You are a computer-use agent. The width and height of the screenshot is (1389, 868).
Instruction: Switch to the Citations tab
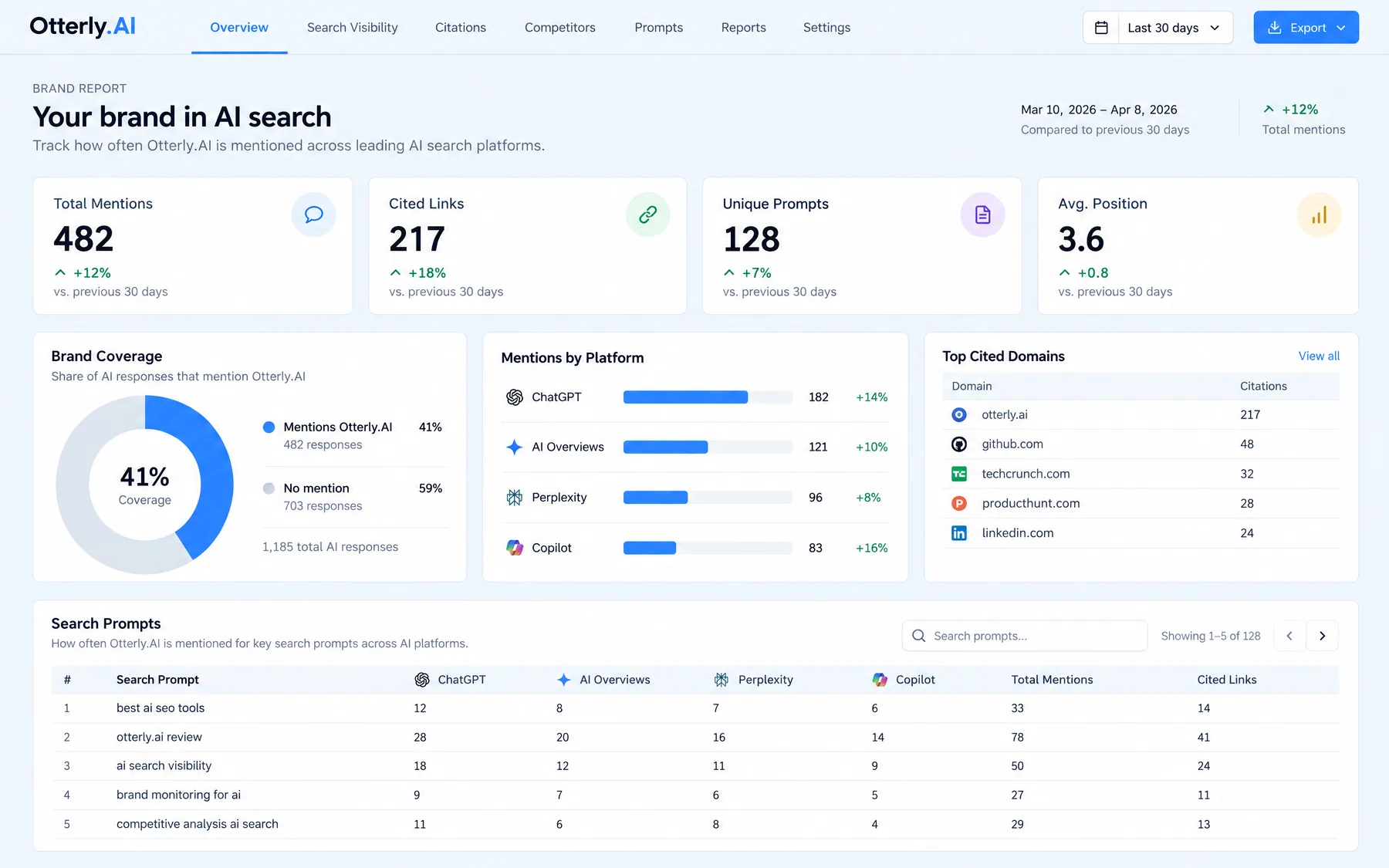(x=461, y=28)
